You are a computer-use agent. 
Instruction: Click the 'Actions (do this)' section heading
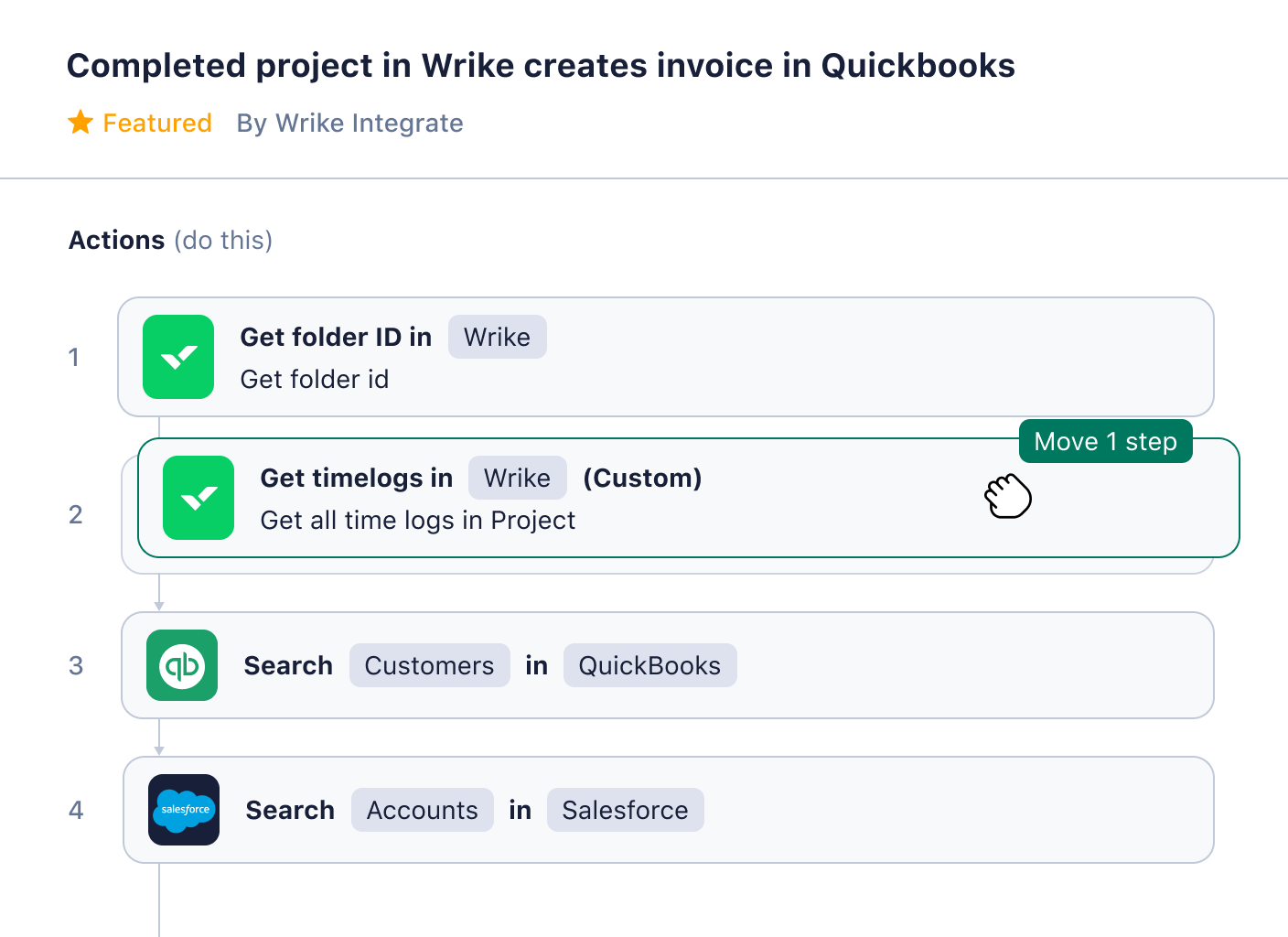tap(170, 240)
